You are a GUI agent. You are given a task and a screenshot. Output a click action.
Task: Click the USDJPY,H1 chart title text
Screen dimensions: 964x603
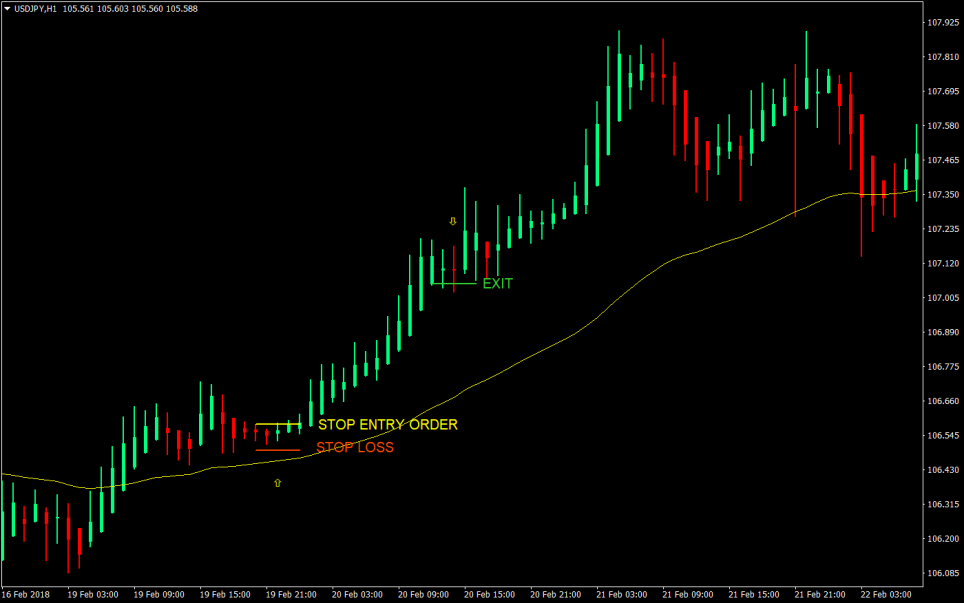click(35, 9)
